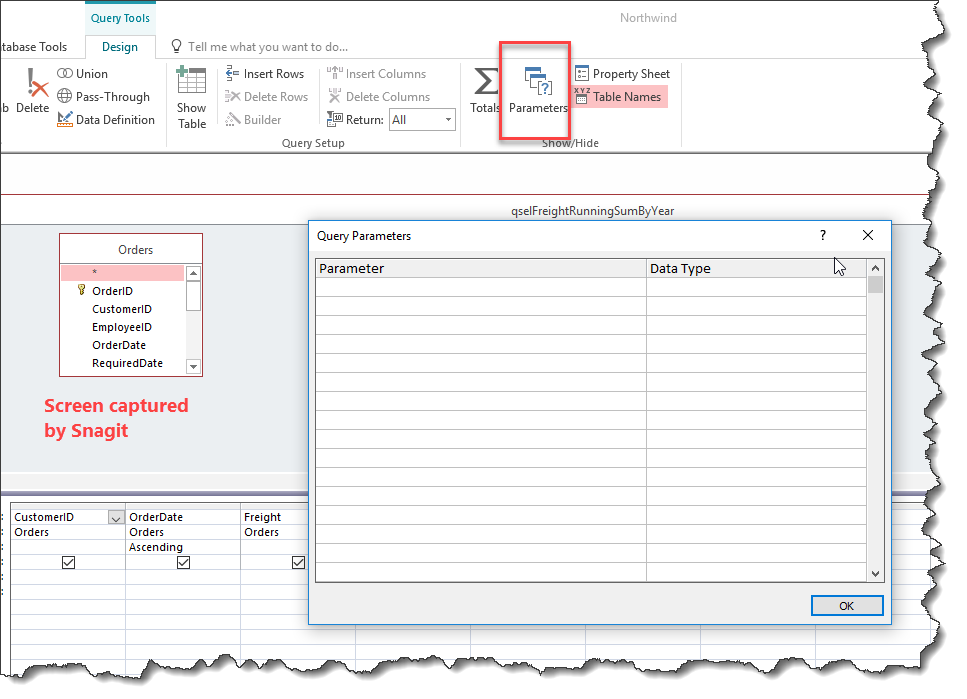
Task: Click the Sort cell under Freight
Action: coord(274,547)
